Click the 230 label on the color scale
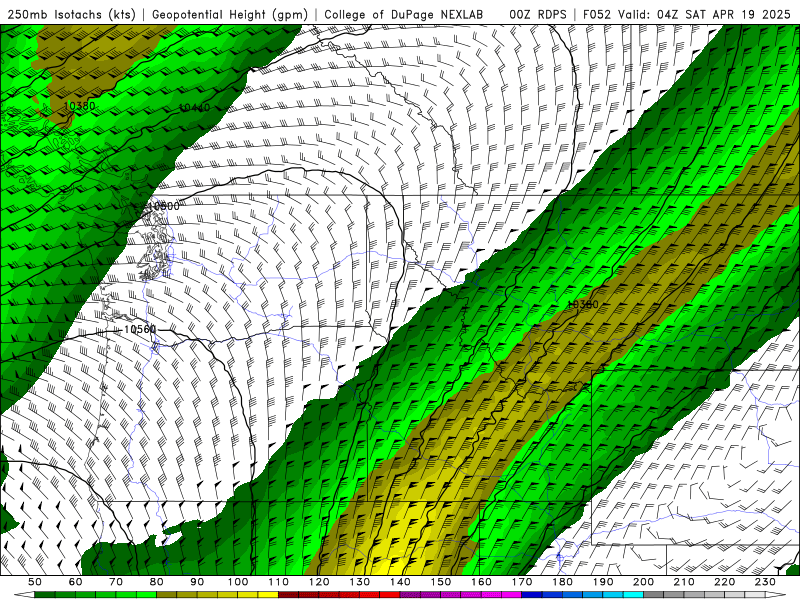Viewport: 800px width, 600px height. point(765,582)
